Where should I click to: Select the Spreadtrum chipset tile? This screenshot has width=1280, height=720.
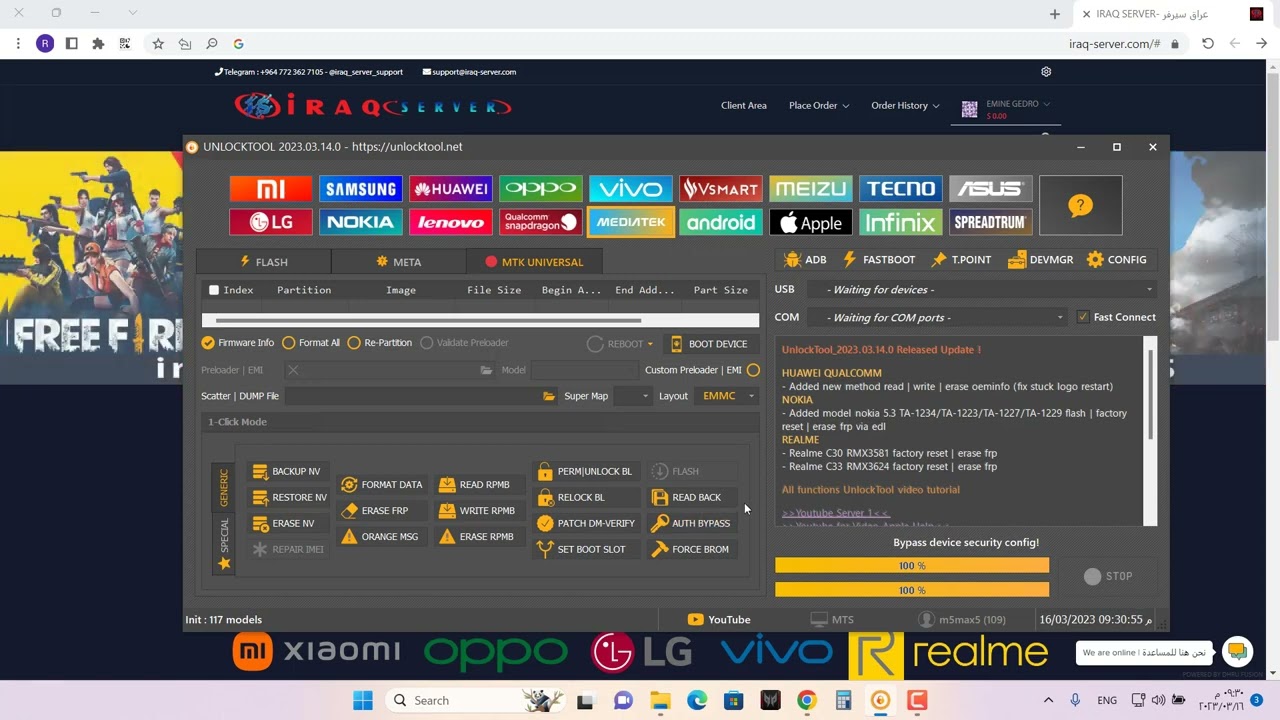[991, 222]
